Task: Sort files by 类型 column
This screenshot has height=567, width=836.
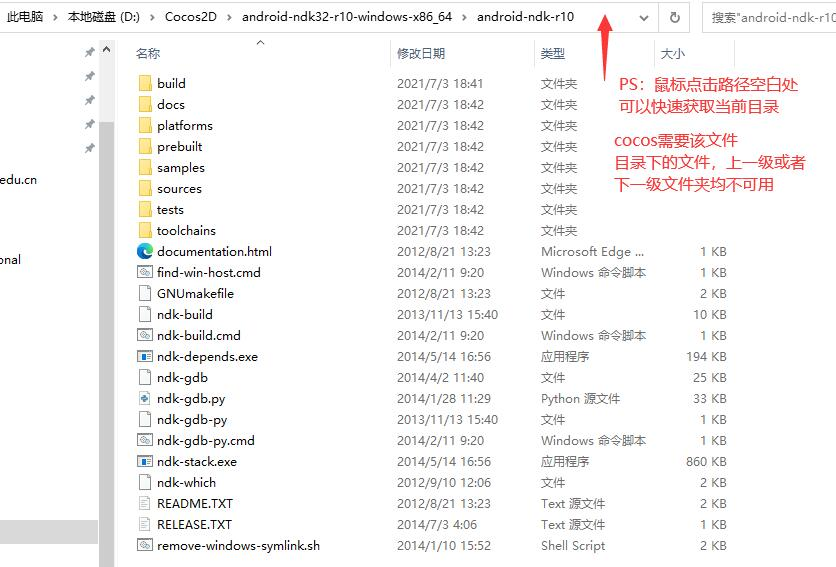Action: coord(552,53)
